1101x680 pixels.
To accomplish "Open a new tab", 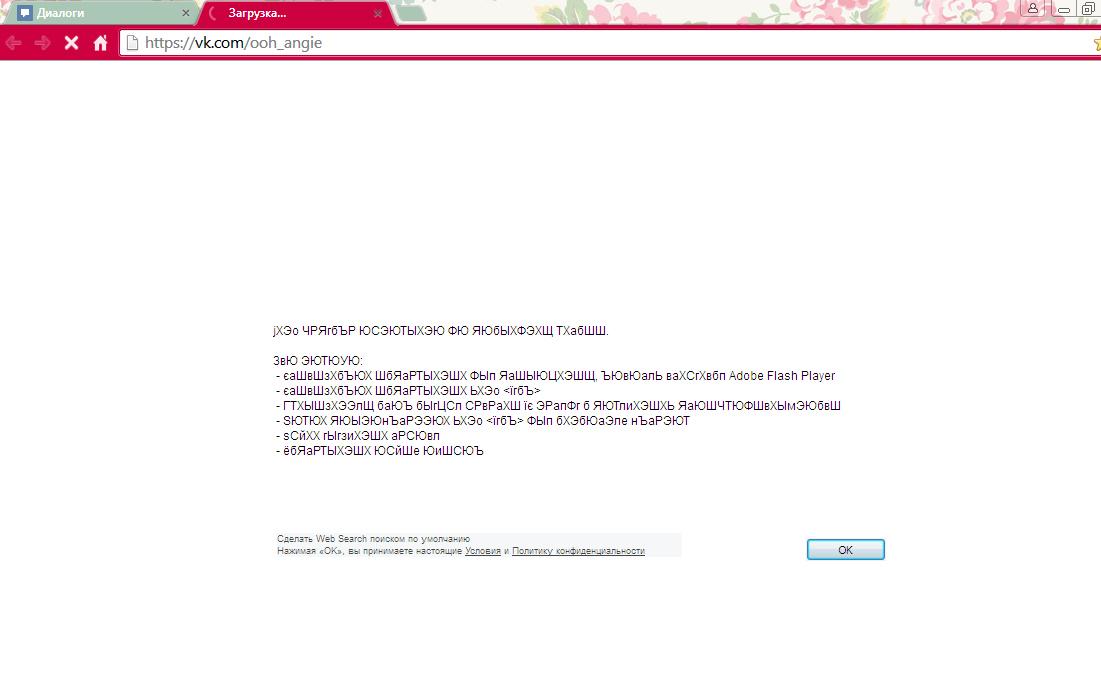I will click(413, 13).
